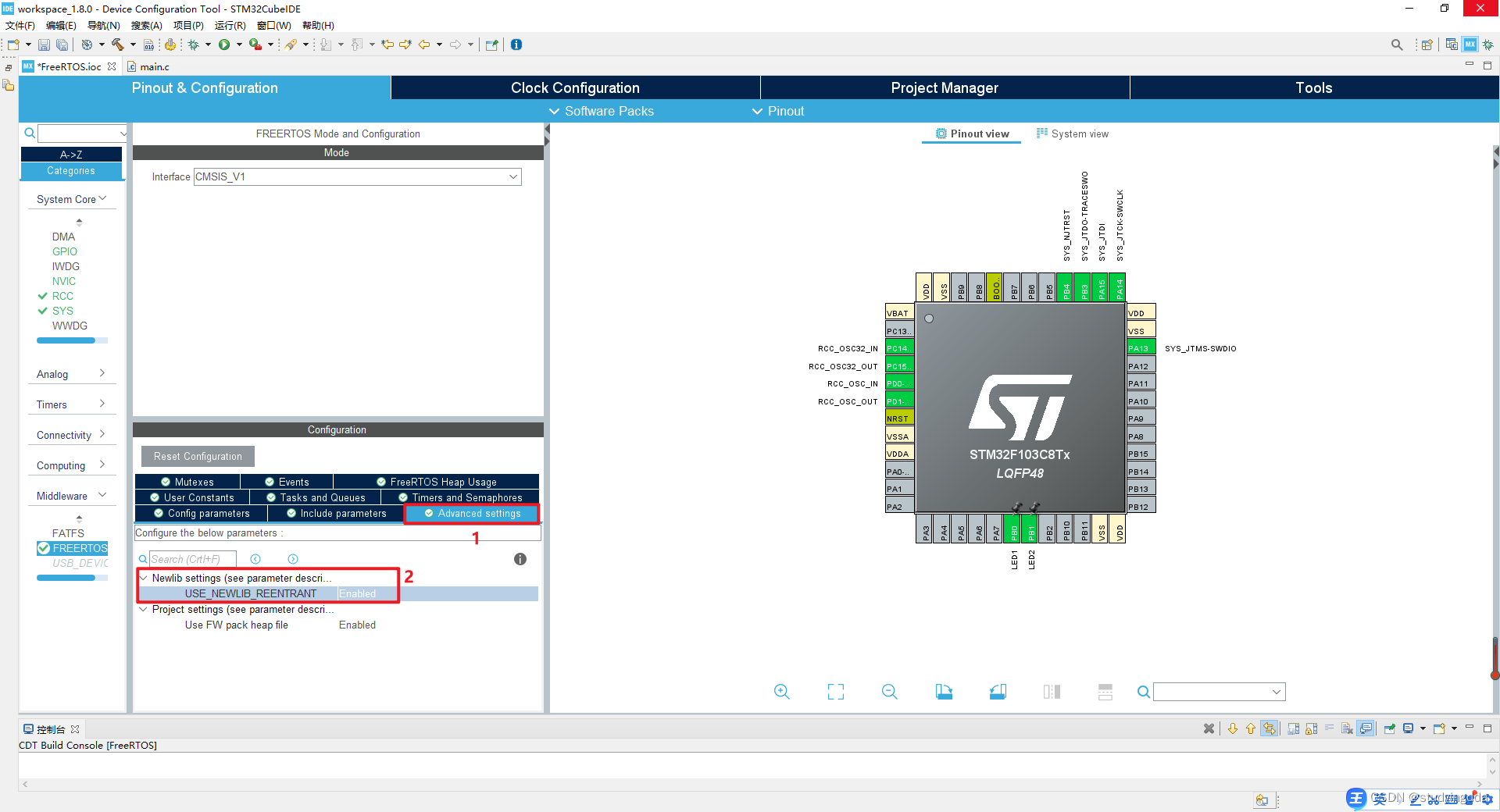Toggle the pin console button
Screen dimensions: 1500x812
click(x=1390, y=728)
